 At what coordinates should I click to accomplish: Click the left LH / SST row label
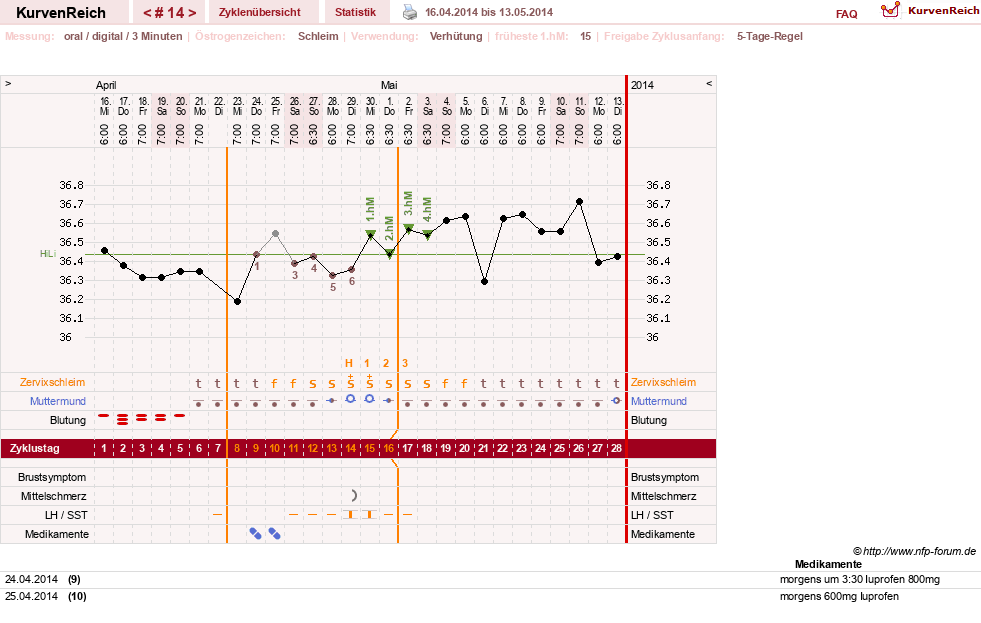(66, 515)
